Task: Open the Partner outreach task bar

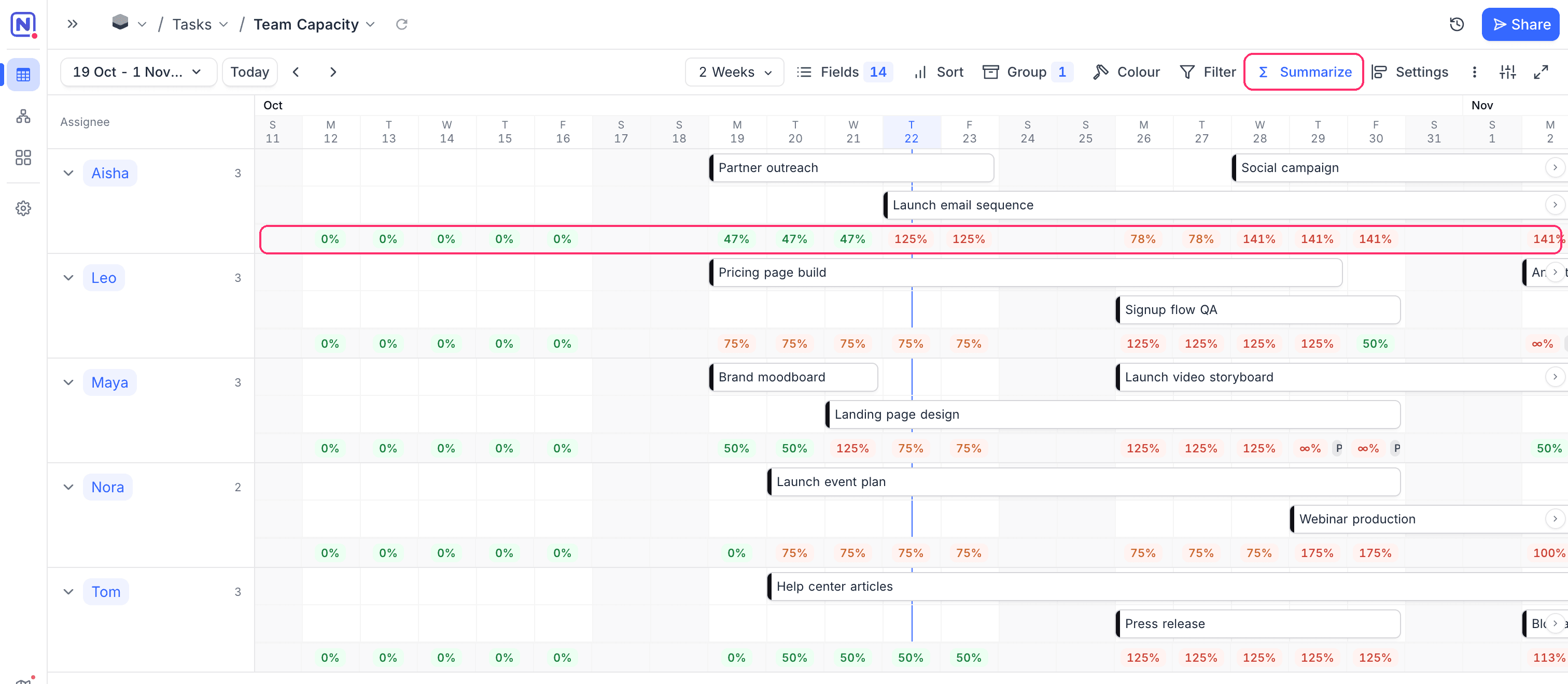Action: [851, 167]
